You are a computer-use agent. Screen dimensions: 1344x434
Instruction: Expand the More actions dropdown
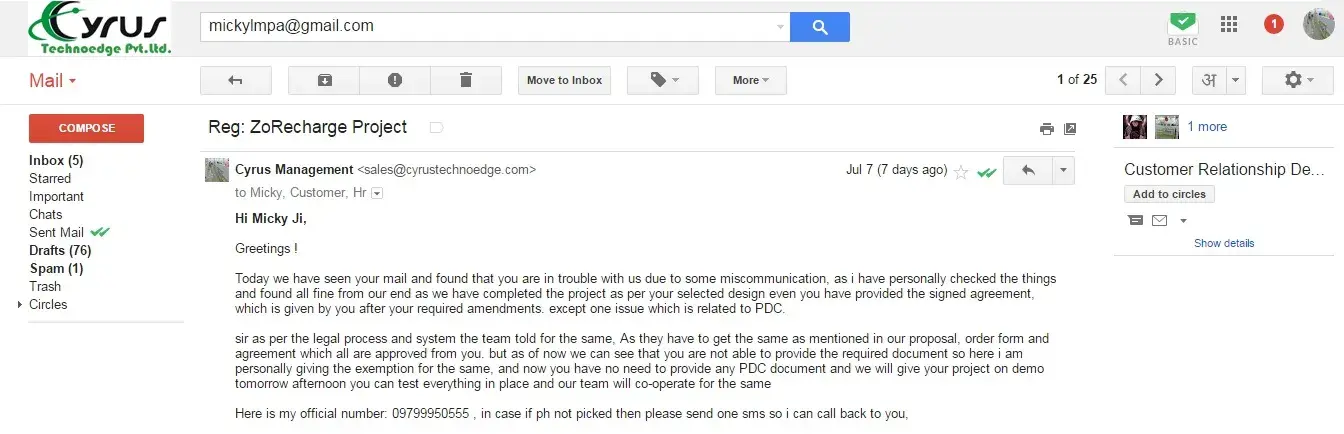[x=750, y=80]
